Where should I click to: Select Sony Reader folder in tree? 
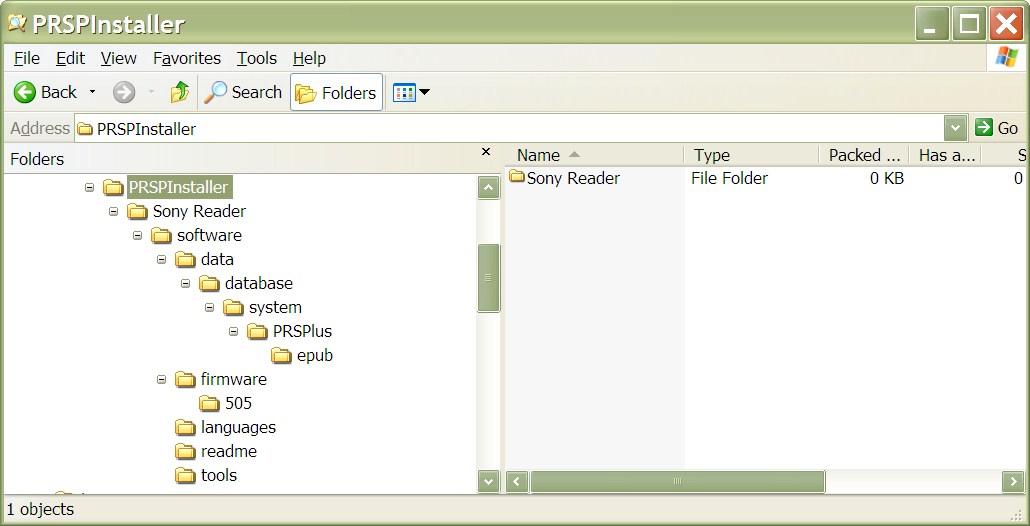point(199,211)
